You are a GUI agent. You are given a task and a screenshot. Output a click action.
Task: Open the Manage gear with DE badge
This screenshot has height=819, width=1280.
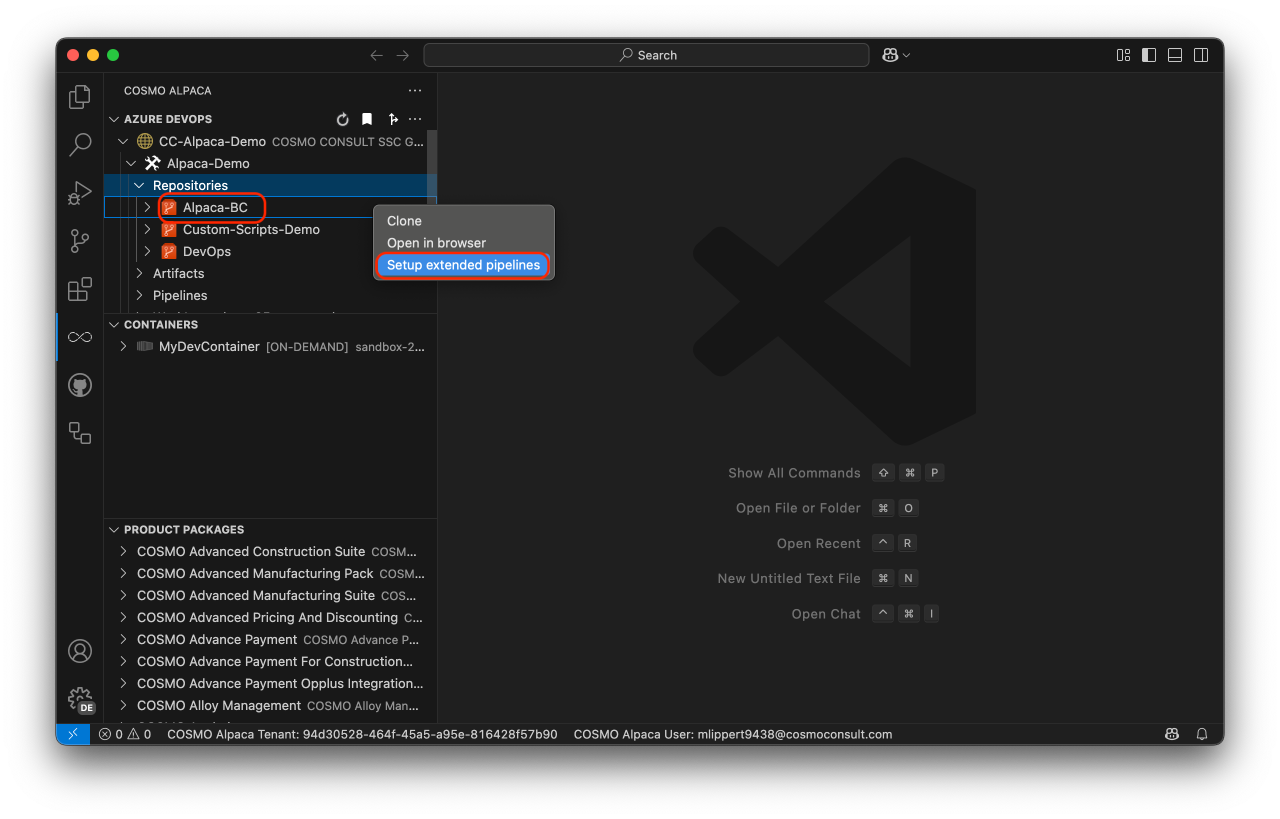[80, 699]
